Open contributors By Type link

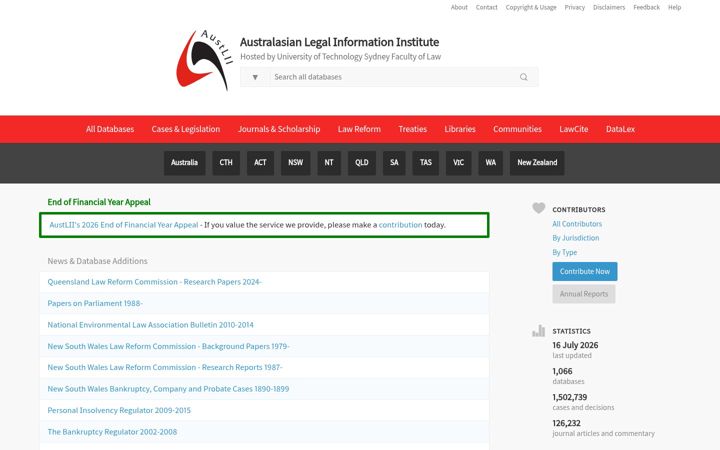pos(564,252)
